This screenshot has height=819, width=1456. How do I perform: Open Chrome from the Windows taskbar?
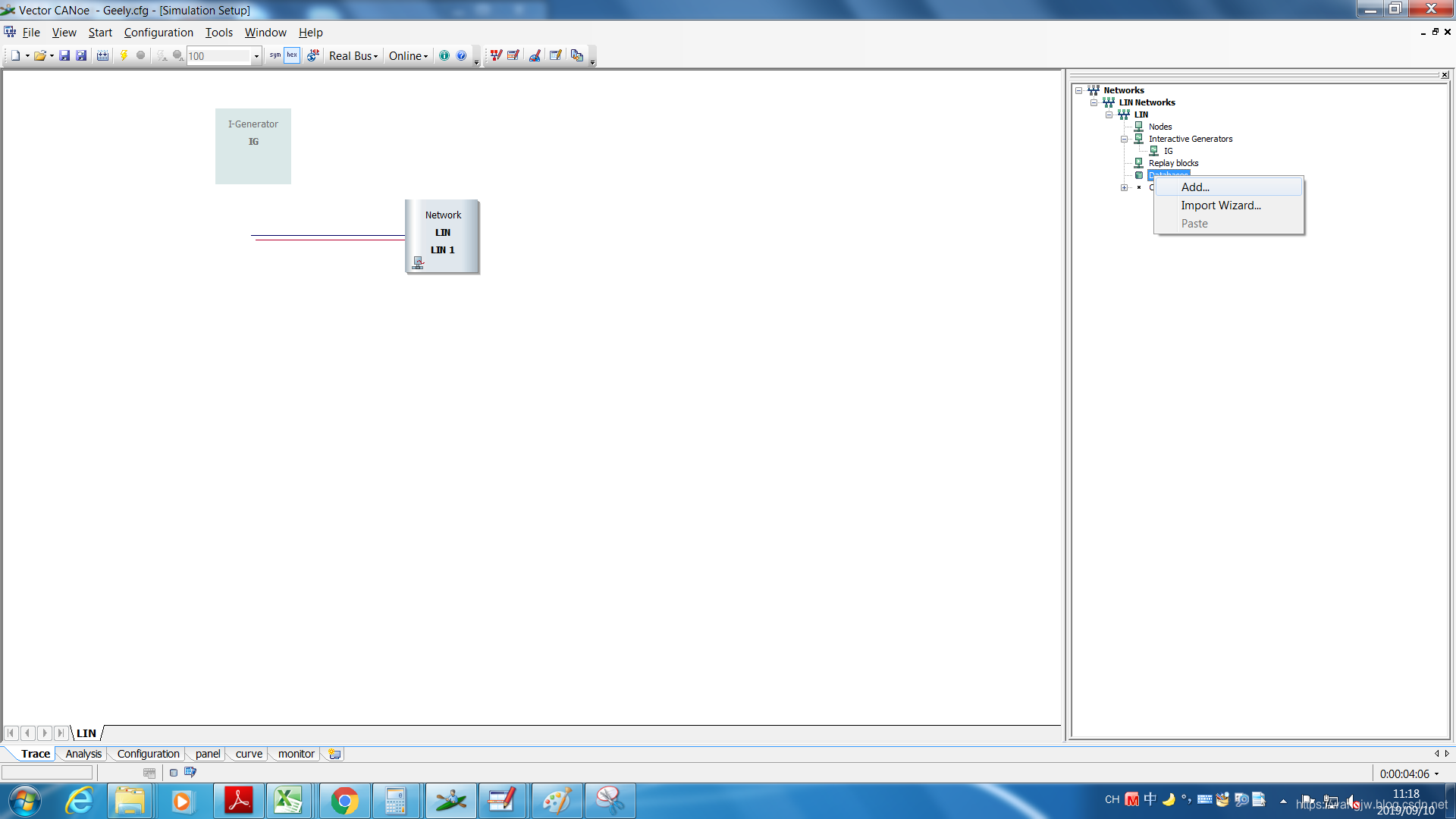pos(344,801)
